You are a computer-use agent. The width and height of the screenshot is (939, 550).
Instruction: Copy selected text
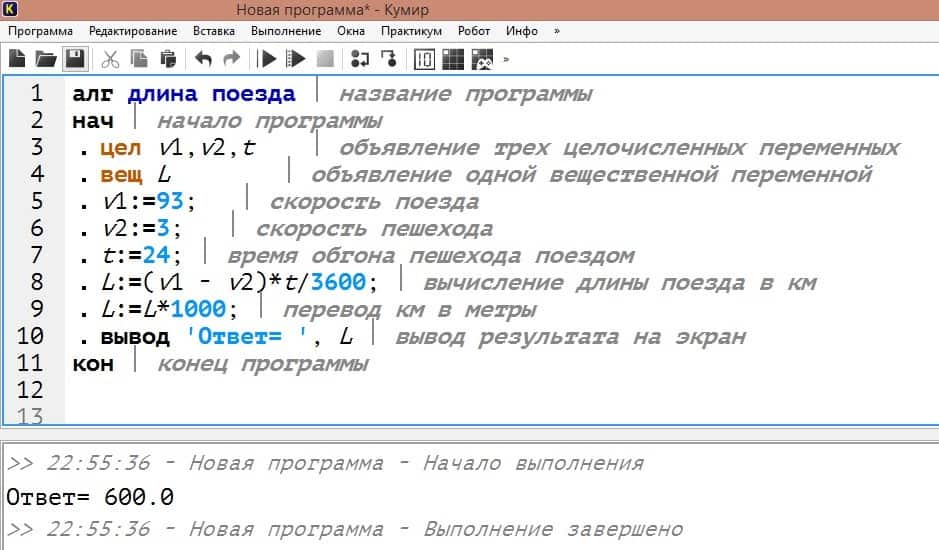click(139, 59)
